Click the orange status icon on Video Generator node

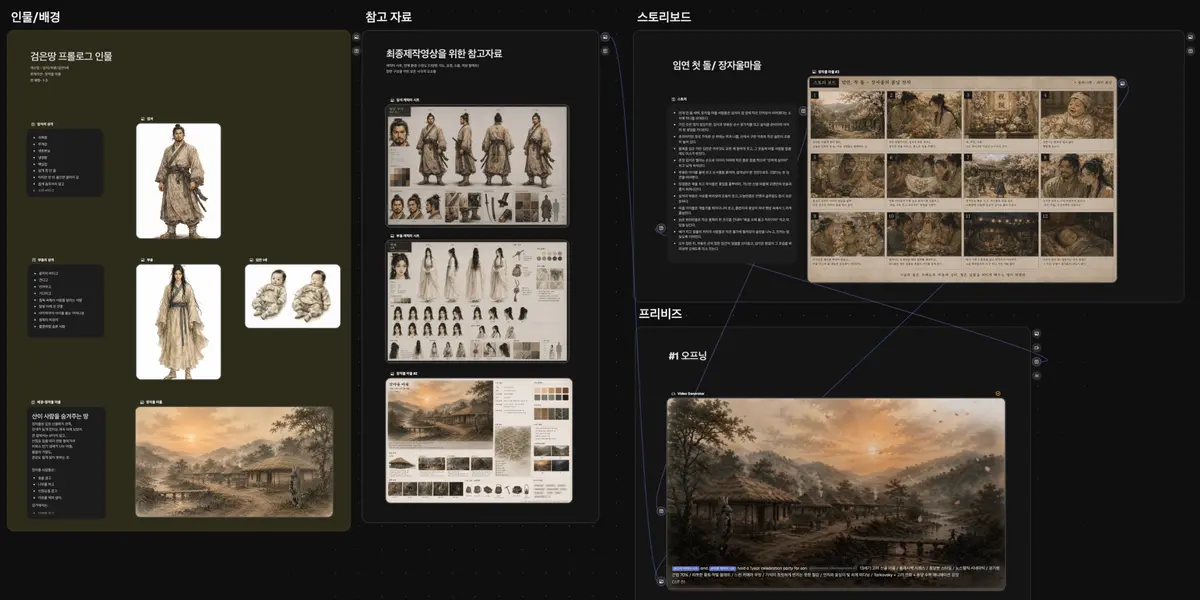997,393
